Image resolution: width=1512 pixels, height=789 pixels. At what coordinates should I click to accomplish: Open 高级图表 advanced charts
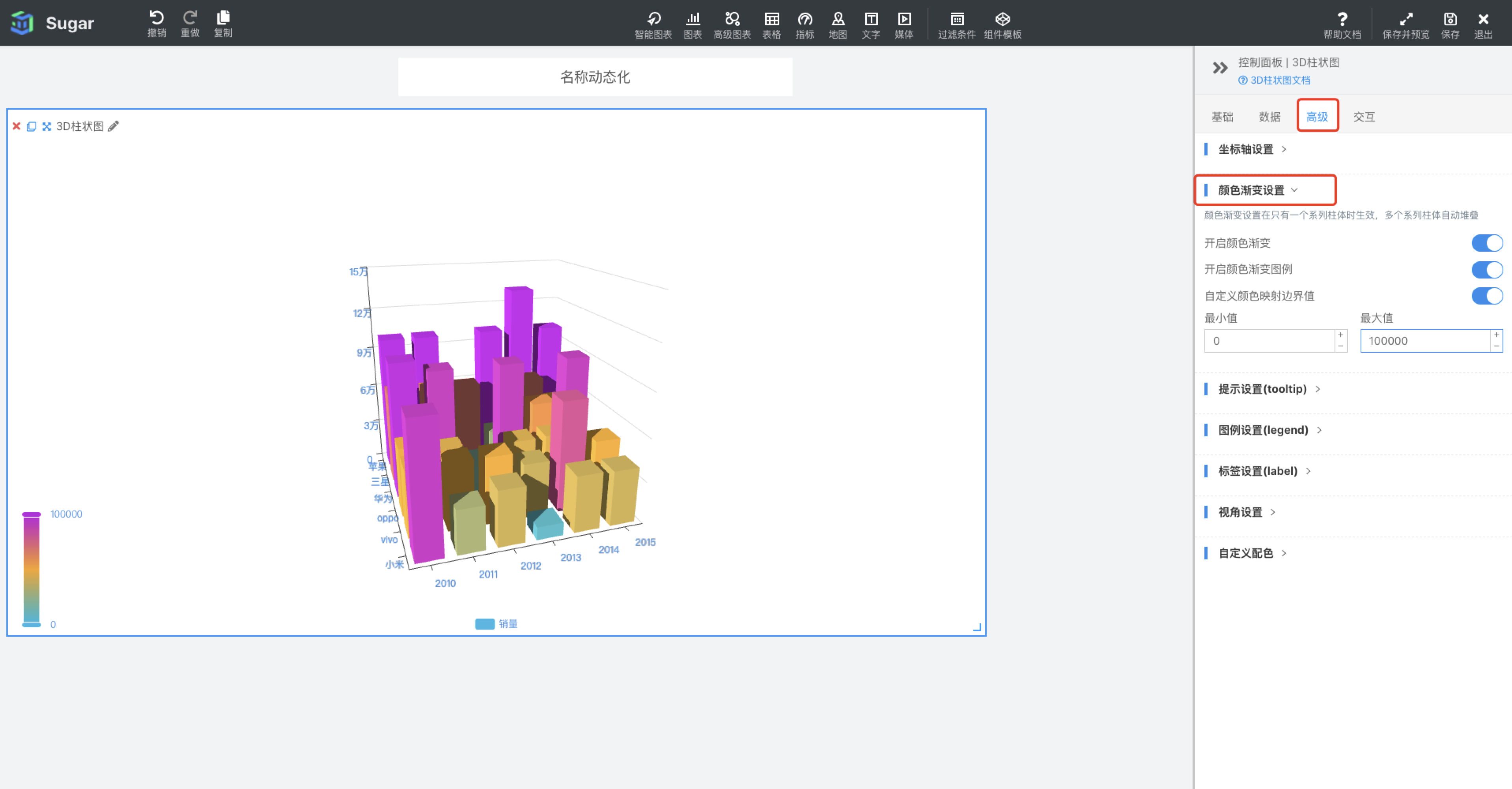[732, 25]
